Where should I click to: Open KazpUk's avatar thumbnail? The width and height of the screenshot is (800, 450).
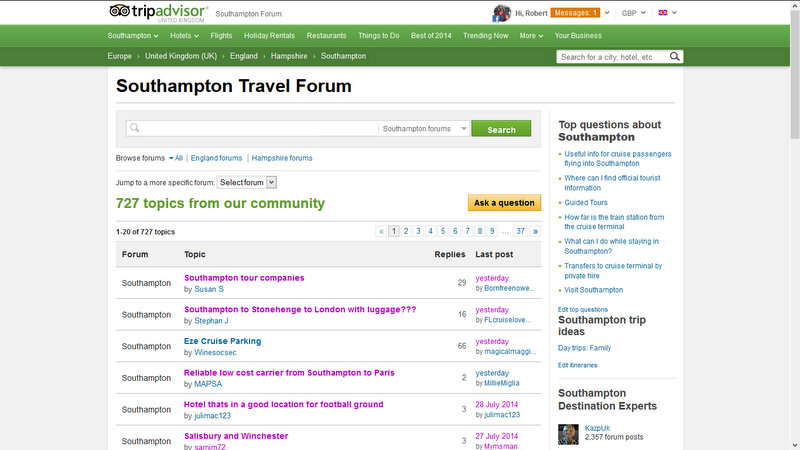568,434
